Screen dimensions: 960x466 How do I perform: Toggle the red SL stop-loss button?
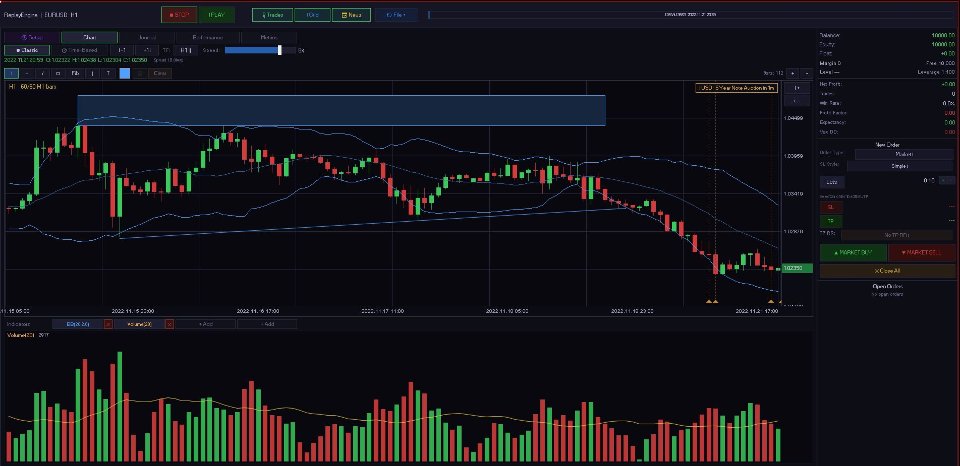click(x=831, y=207)
